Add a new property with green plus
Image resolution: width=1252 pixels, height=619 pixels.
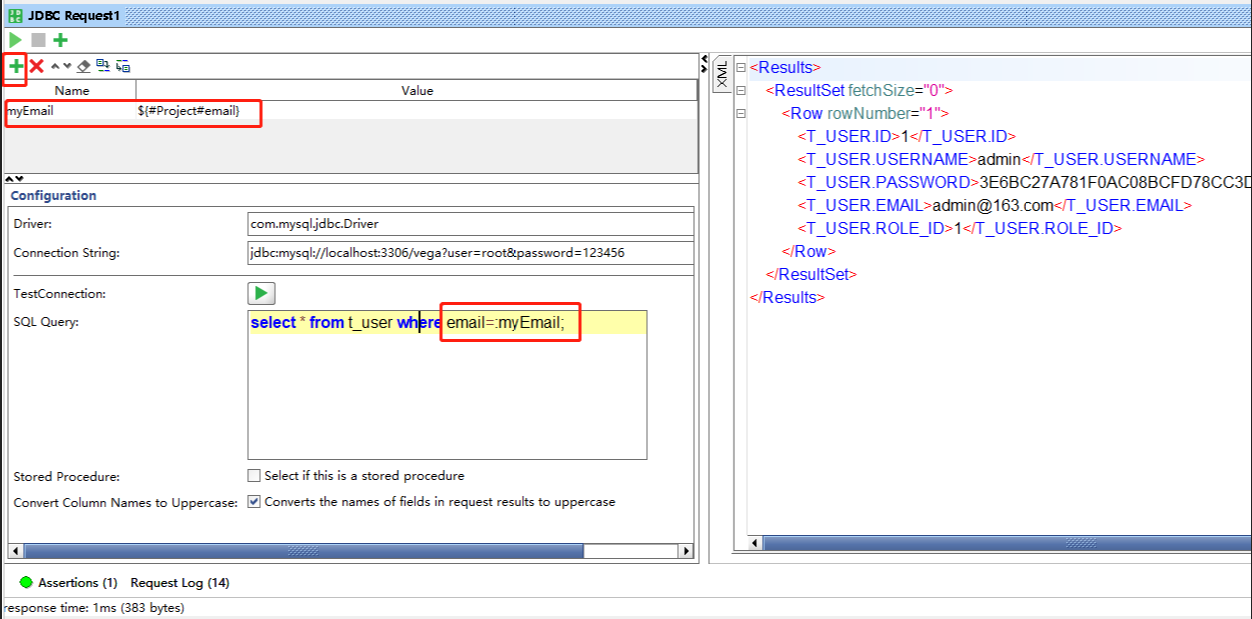(16, 66)
